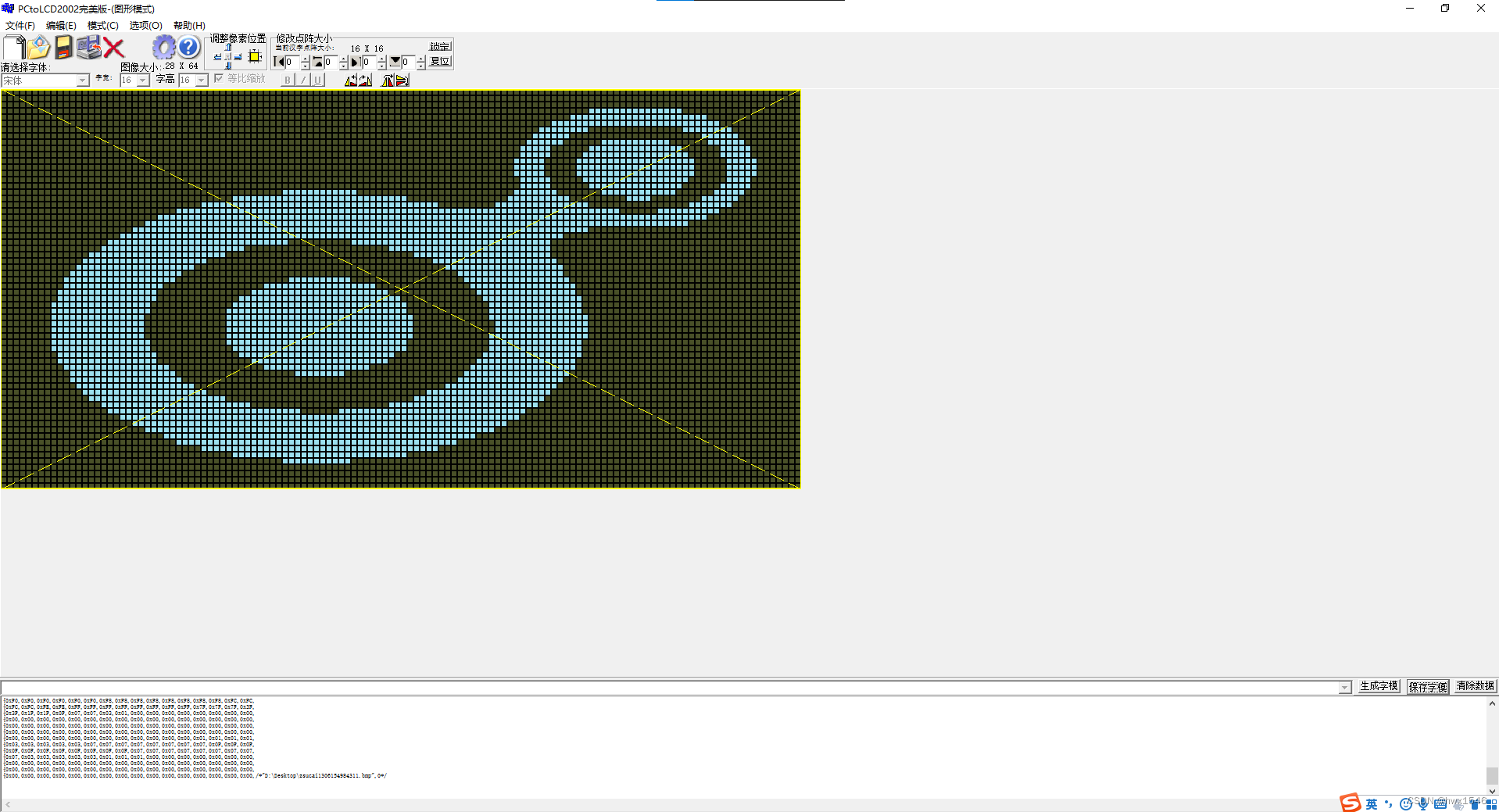Screen dimensions: 1499x812
Task: Decrease the bottom-edge stepper value
Action: 420,66
